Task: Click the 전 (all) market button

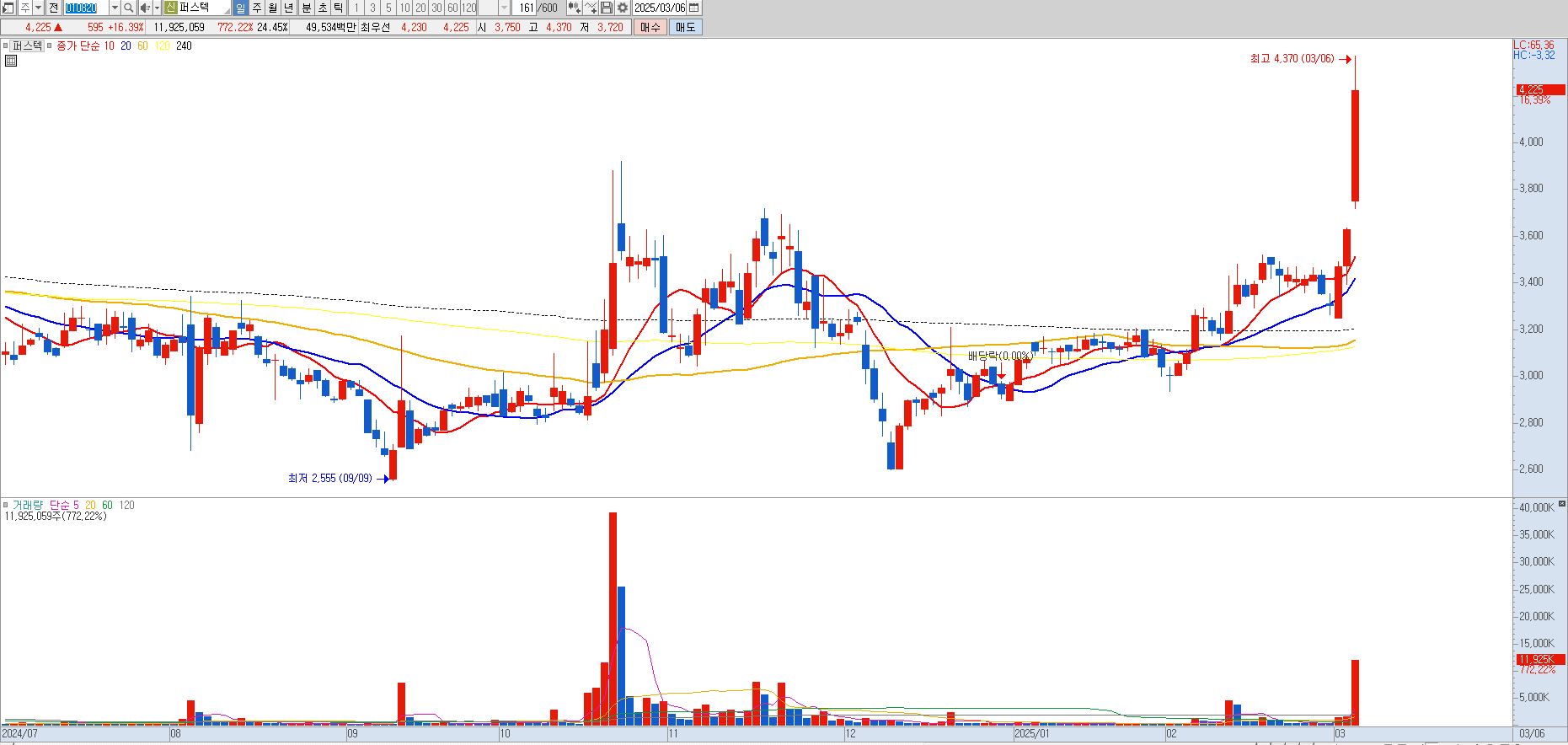Action: point(53,8)
